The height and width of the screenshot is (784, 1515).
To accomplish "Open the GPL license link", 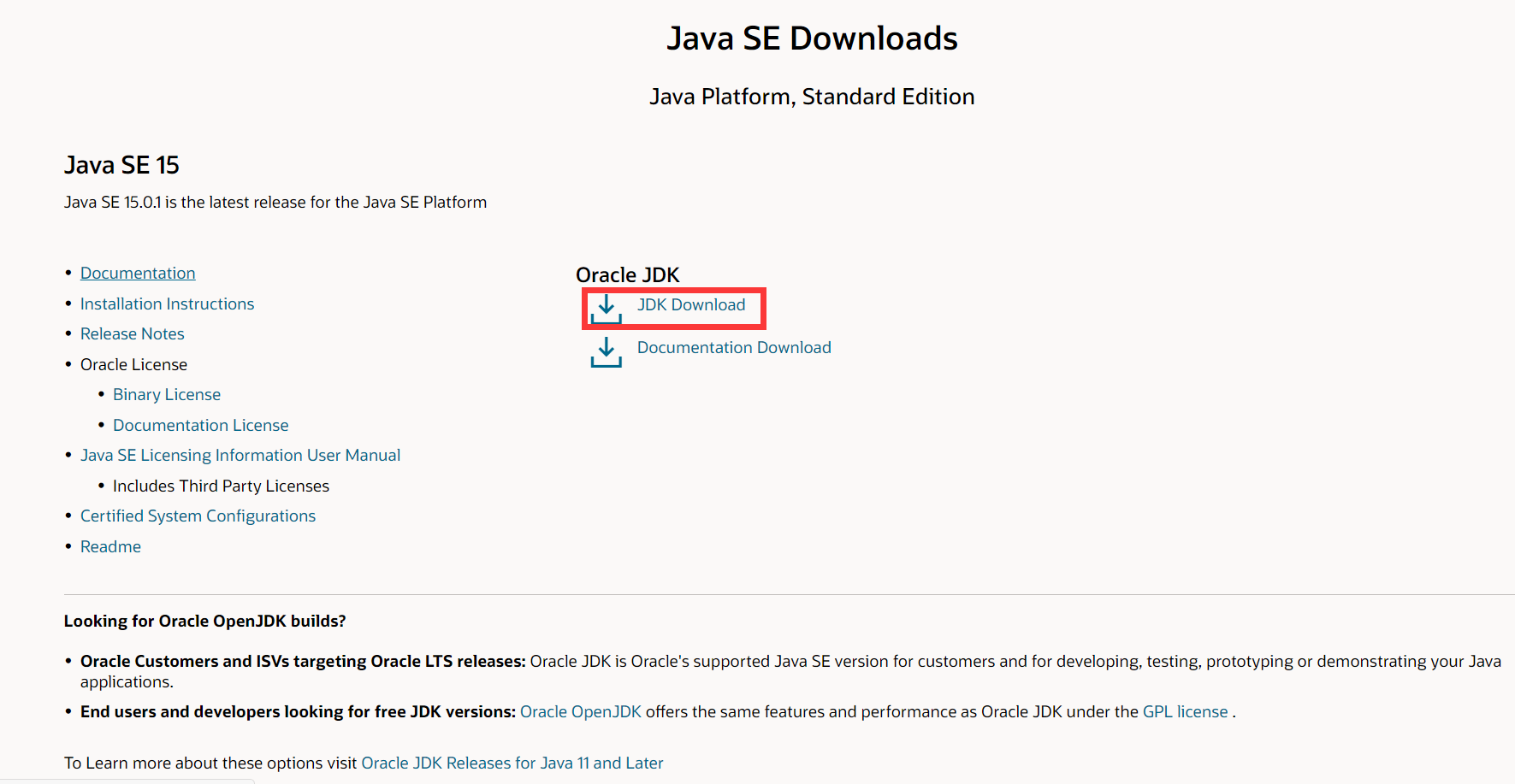I will click(x=1186, y=712).
